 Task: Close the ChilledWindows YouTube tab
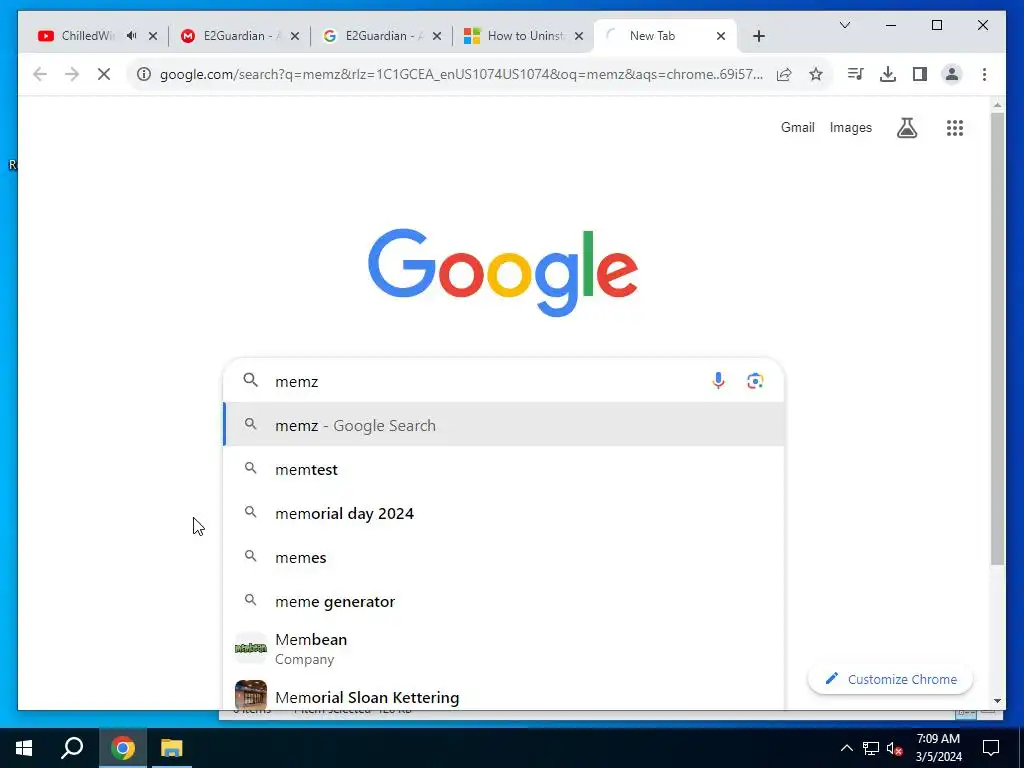coord(153,36)
